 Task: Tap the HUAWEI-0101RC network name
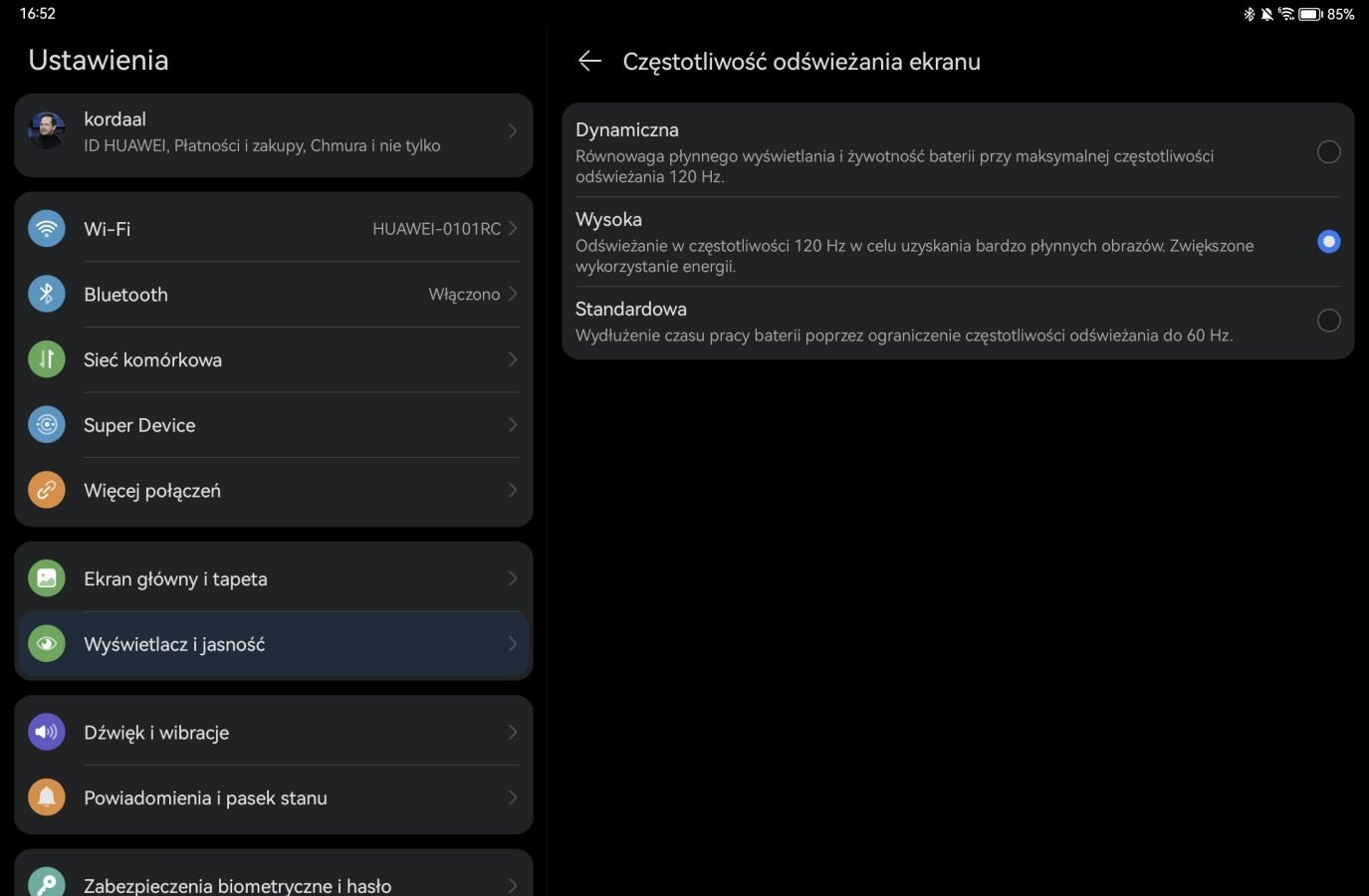(436, 229)
